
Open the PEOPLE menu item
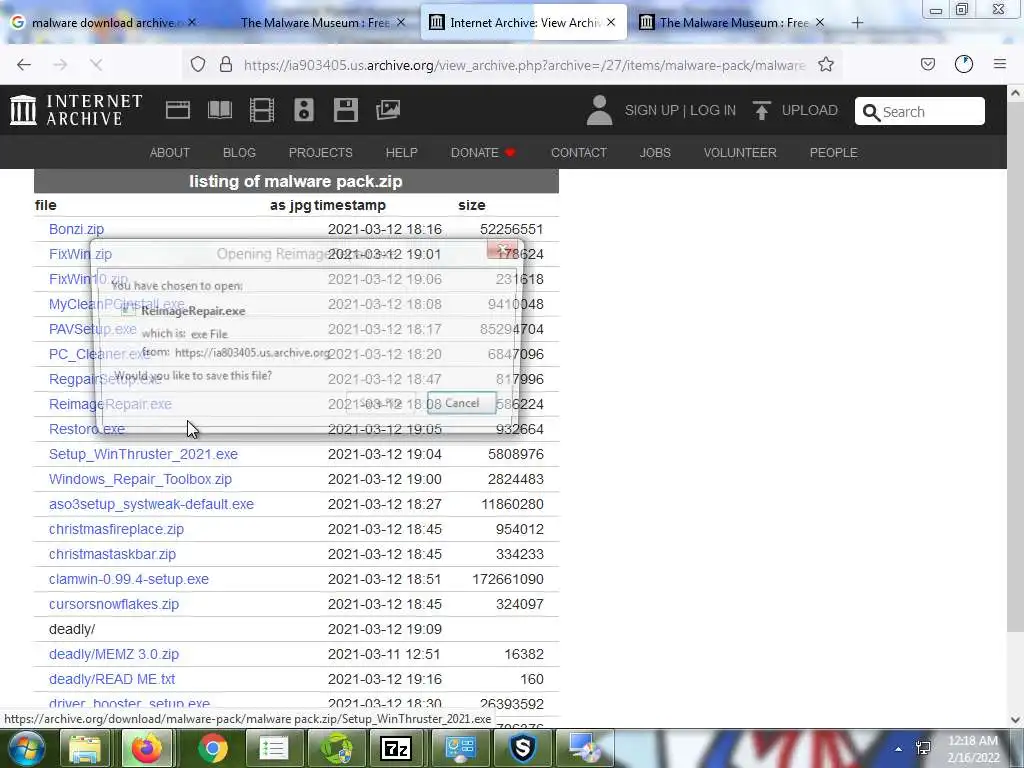(x=833, y=152)
